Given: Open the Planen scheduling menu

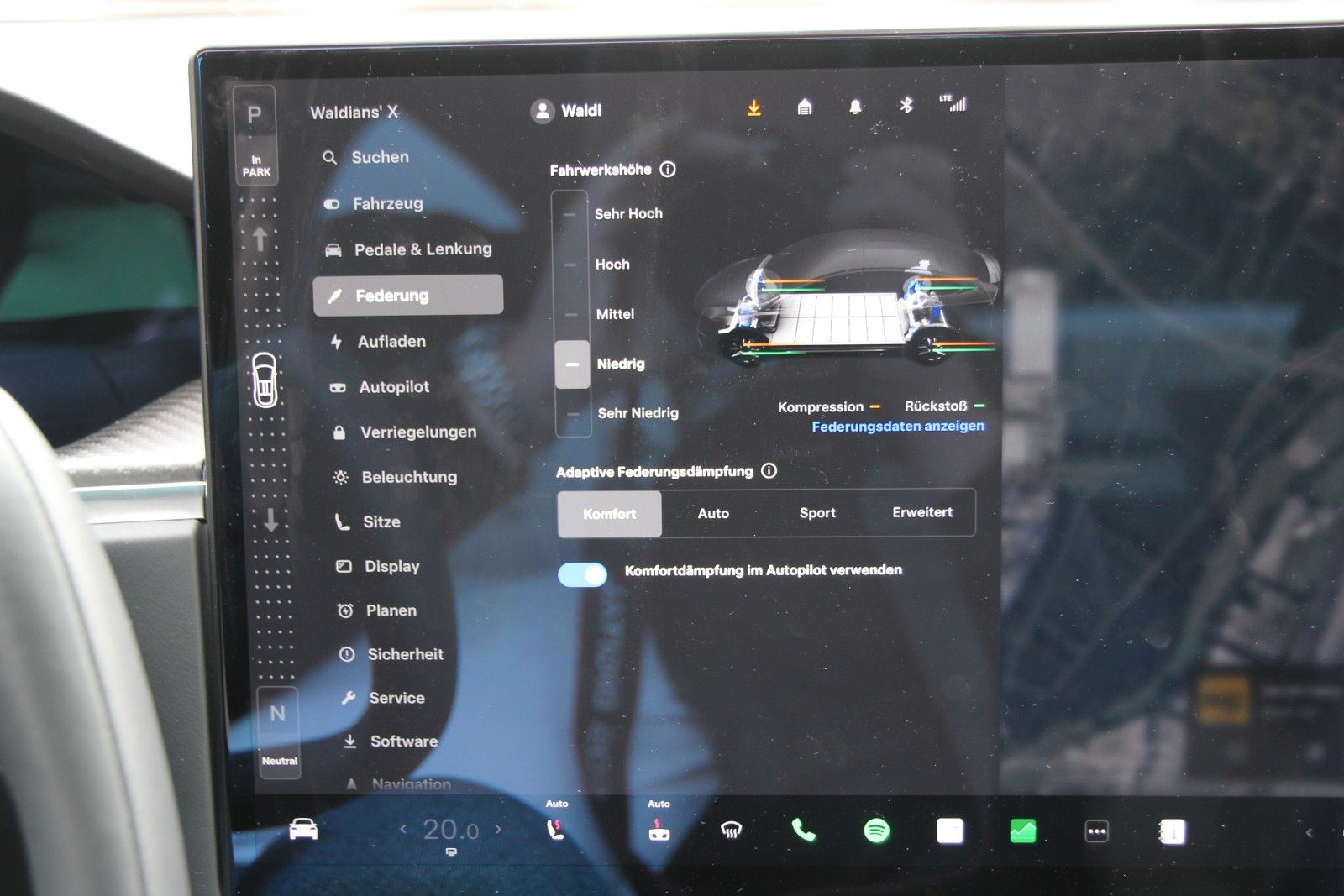Looking at the screenshot, I should tap(377, 610).
